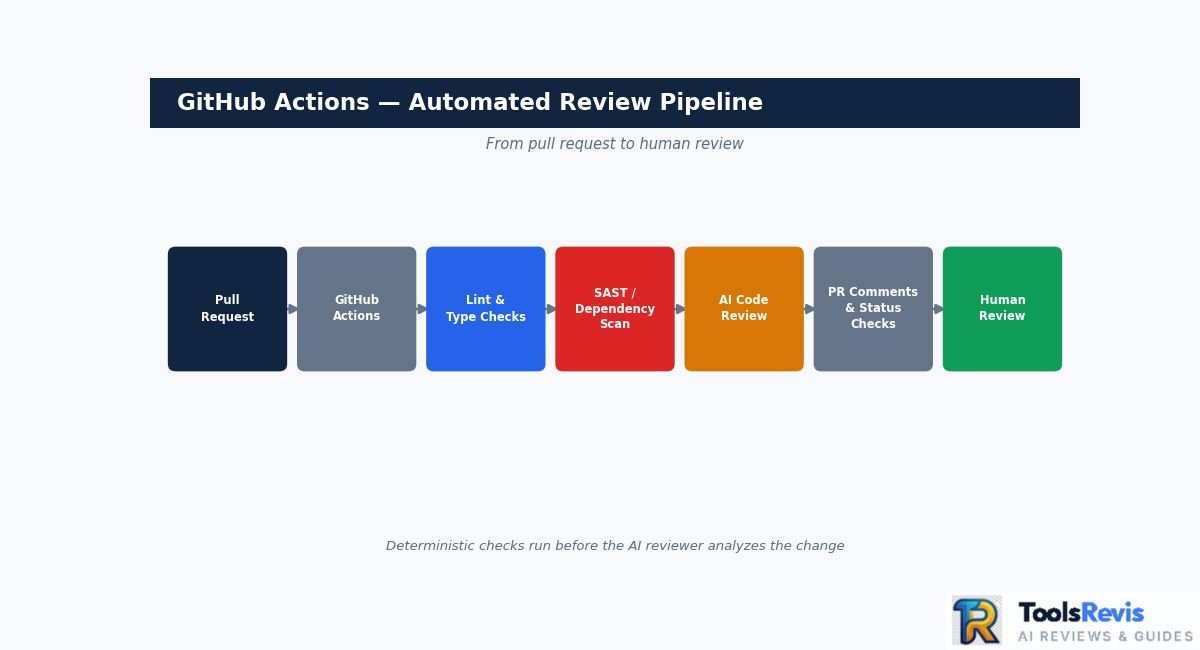Click the Pull Request stage box
The width and height of the screenshot is (1200, 650).
(x=227, y=309)
